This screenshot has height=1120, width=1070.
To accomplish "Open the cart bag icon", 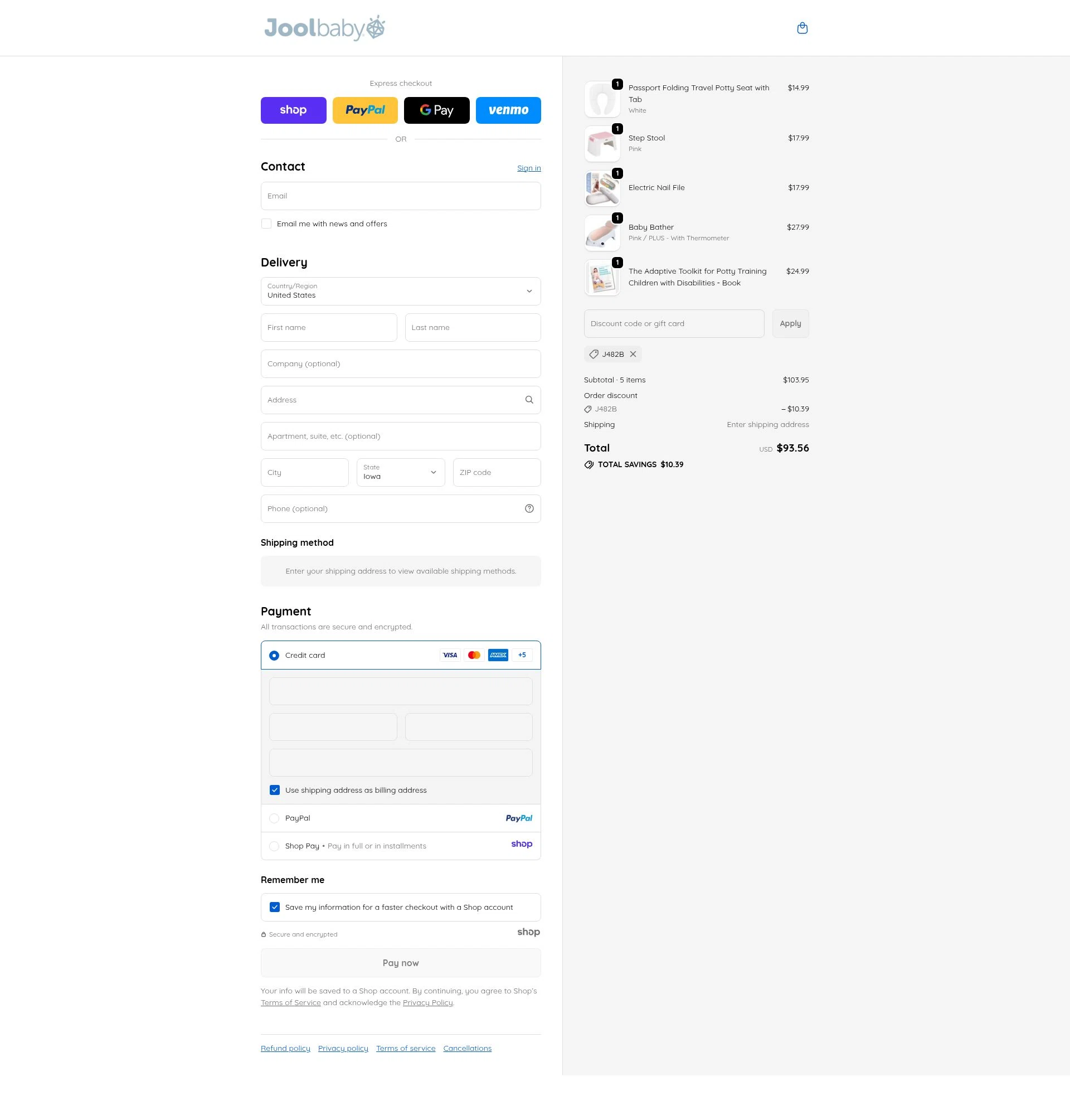I will [802, 27].
